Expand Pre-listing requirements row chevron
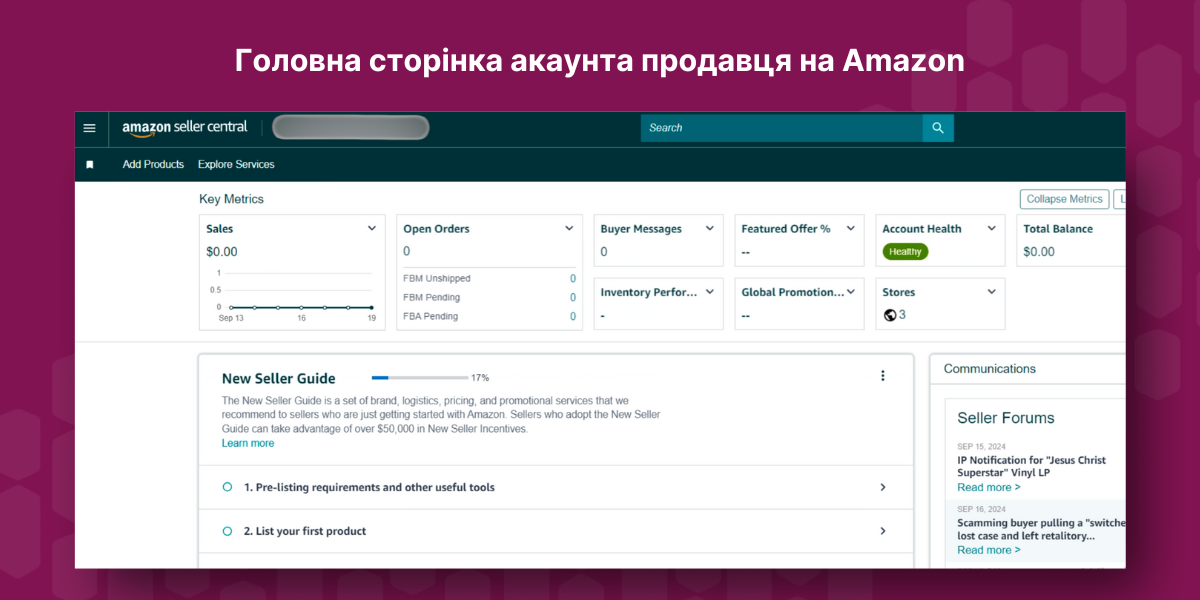Viewport: 1200px width, 600px height. [x=883, y=487]
